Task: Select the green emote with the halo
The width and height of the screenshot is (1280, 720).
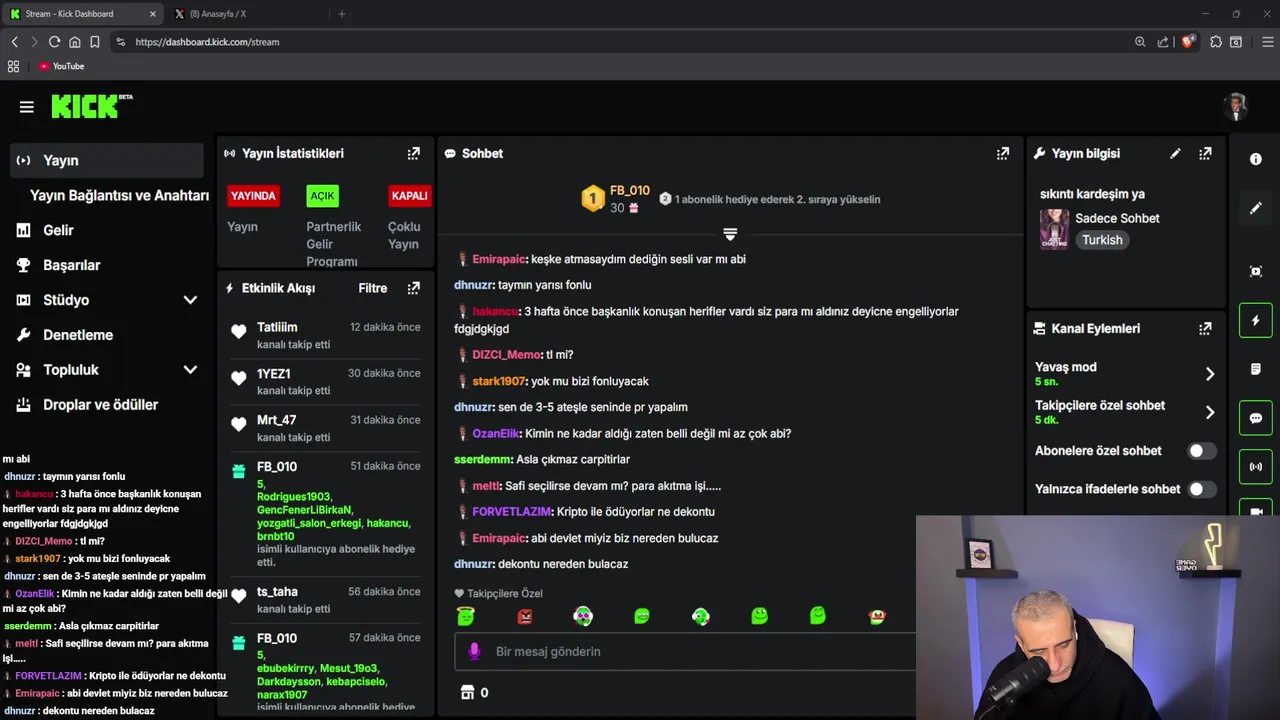Action: pyautogui.click(x=466, y=616)
